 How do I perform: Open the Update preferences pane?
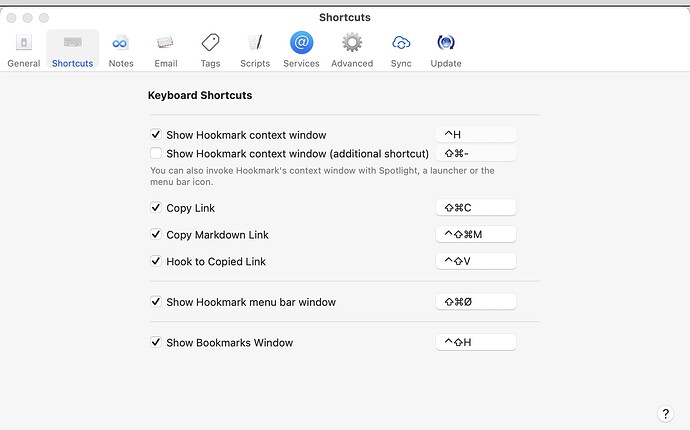[x=446, y=50]
